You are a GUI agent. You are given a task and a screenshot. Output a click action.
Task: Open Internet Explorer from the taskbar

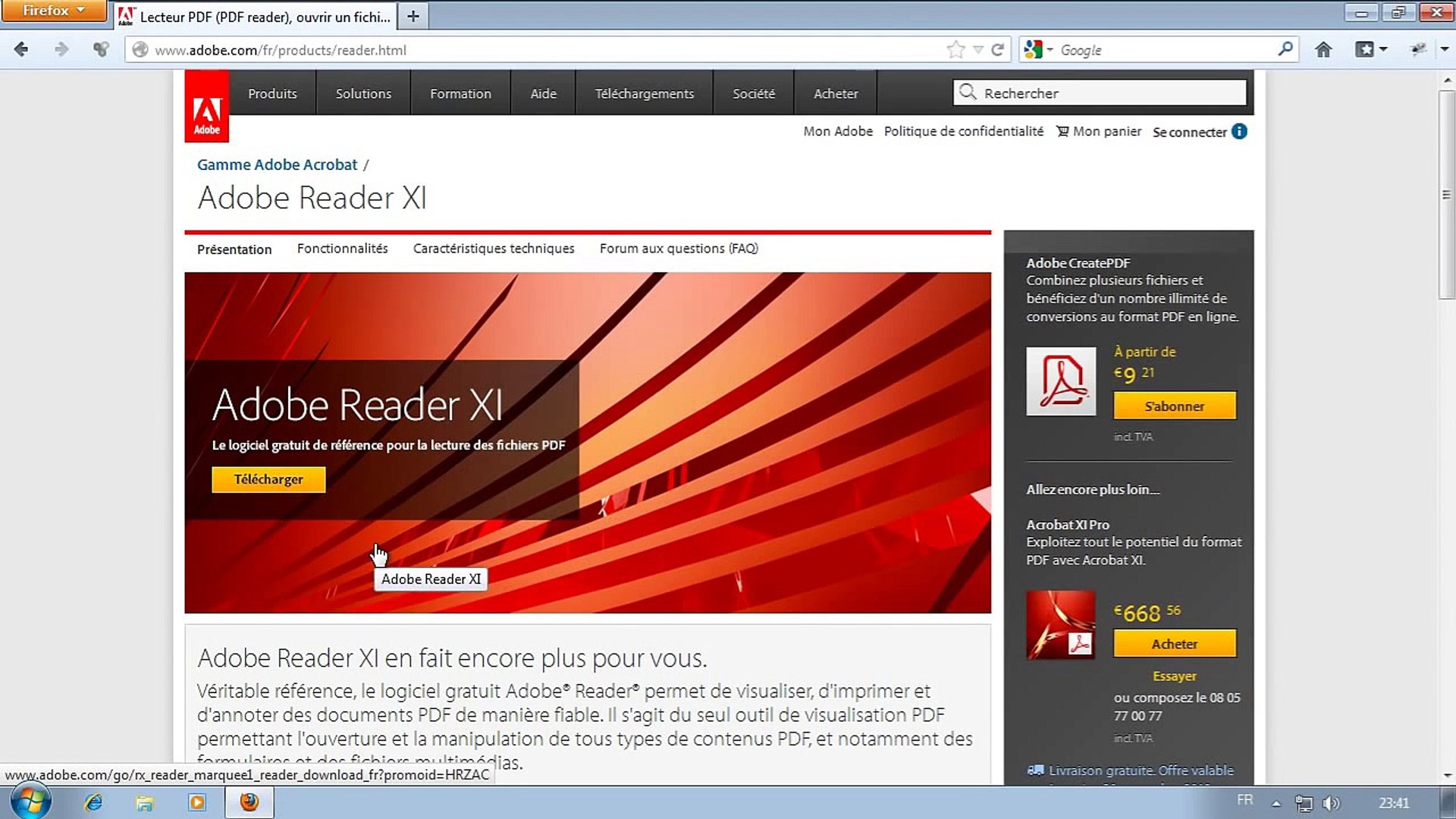point(93,802)
